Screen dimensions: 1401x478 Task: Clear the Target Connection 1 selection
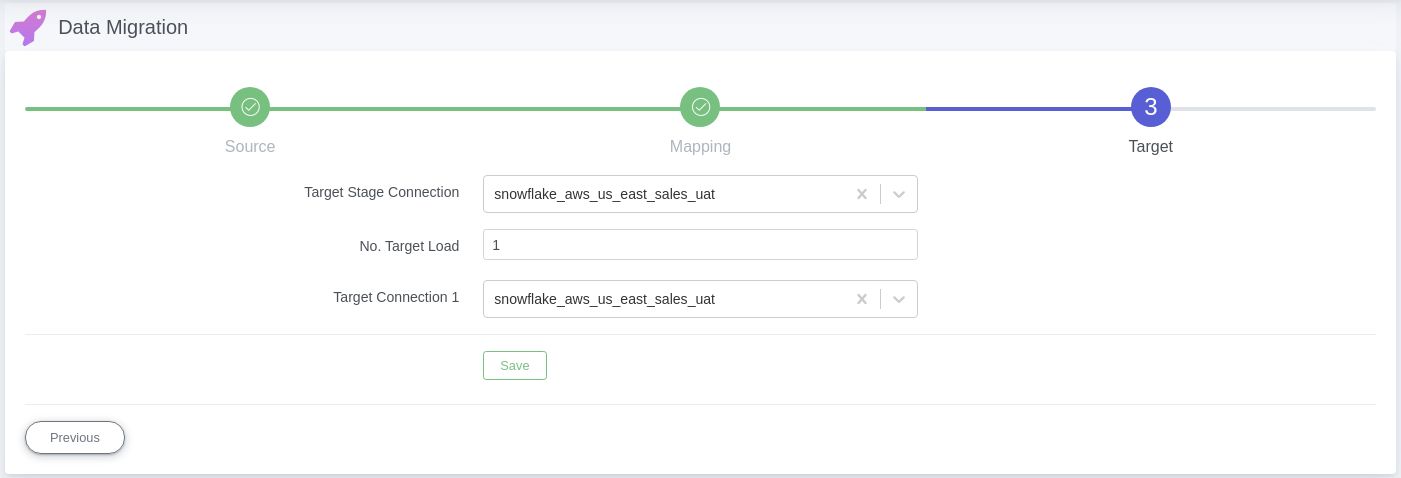tap(862, 299)
